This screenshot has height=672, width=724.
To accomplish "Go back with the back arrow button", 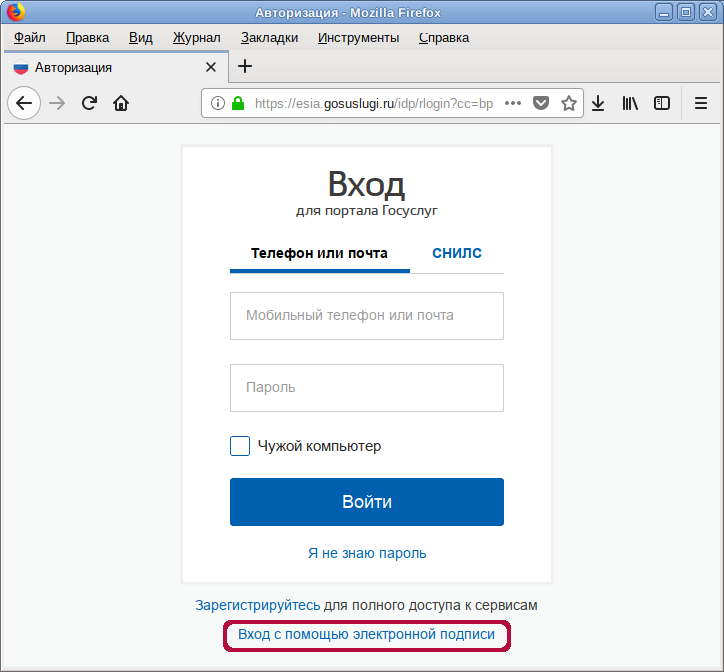I will (x=24, y=103).
